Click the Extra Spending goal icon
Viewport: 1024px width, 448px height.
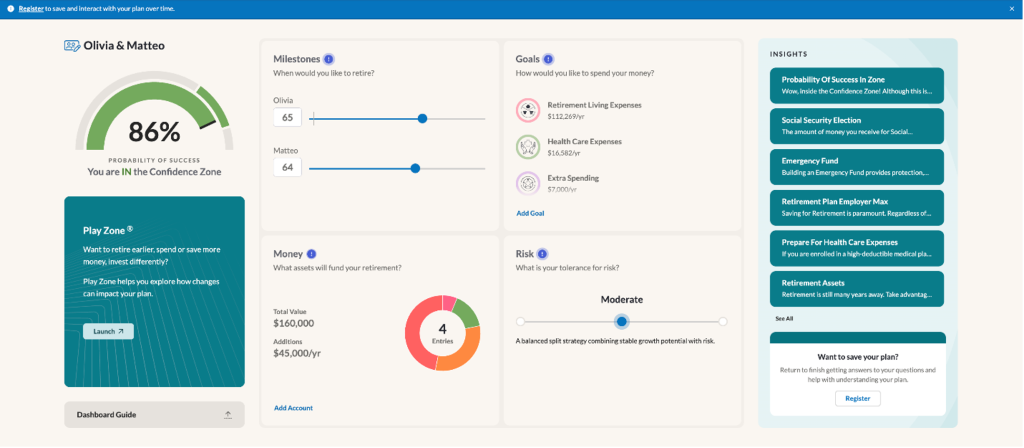click(528, 183)
